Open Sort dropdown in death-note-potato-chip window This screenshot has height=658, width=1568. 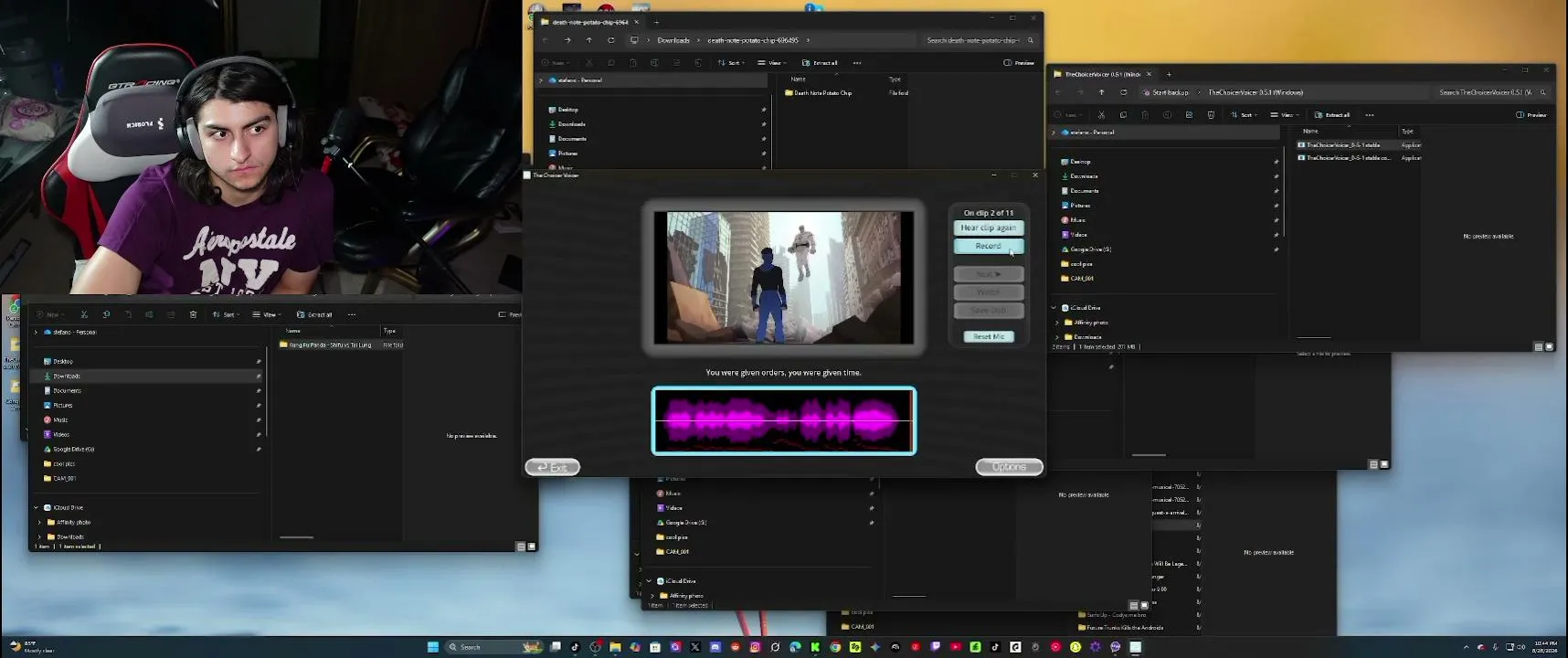point(731,63)
